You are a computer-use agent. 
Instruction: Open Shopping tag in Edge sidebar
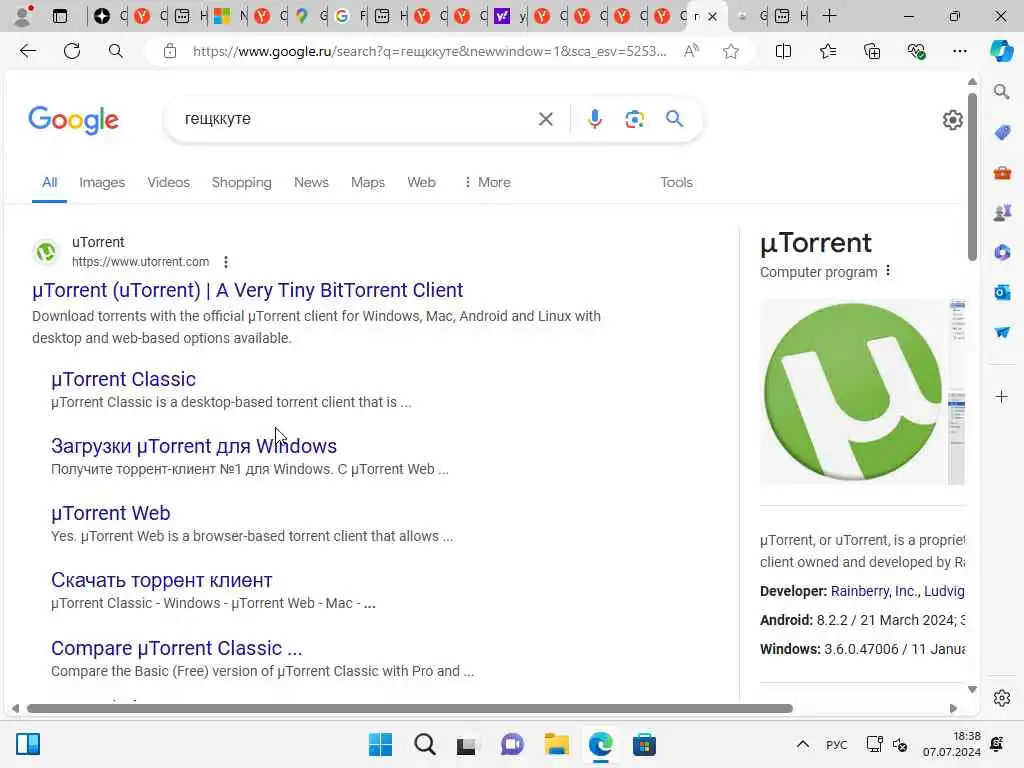point(1002,133)
